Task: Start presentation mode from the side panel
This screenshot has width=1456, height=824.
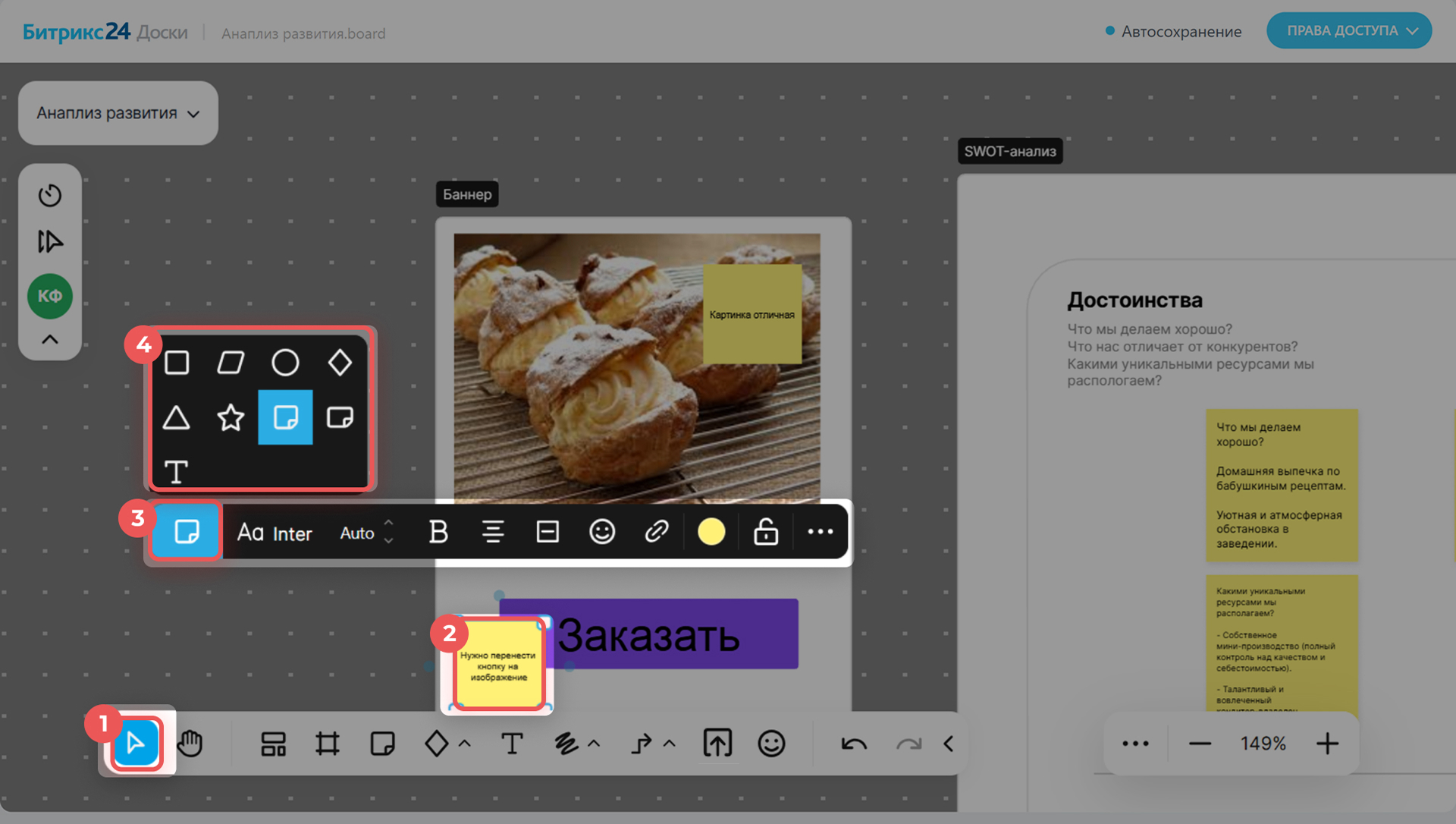Action: coord(50,242)
